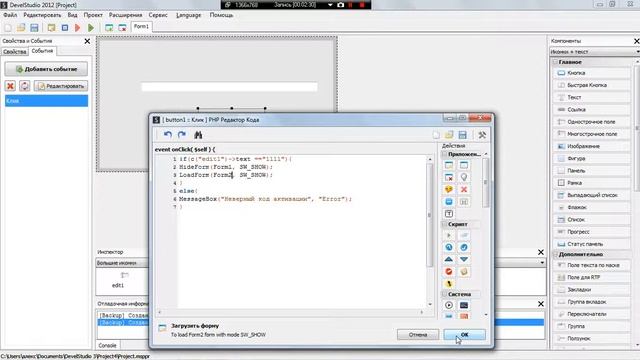The height and width of the screenshot is (360, 640).
Task: Click the circled play icon under Система
Action: (x=449, y=305)
